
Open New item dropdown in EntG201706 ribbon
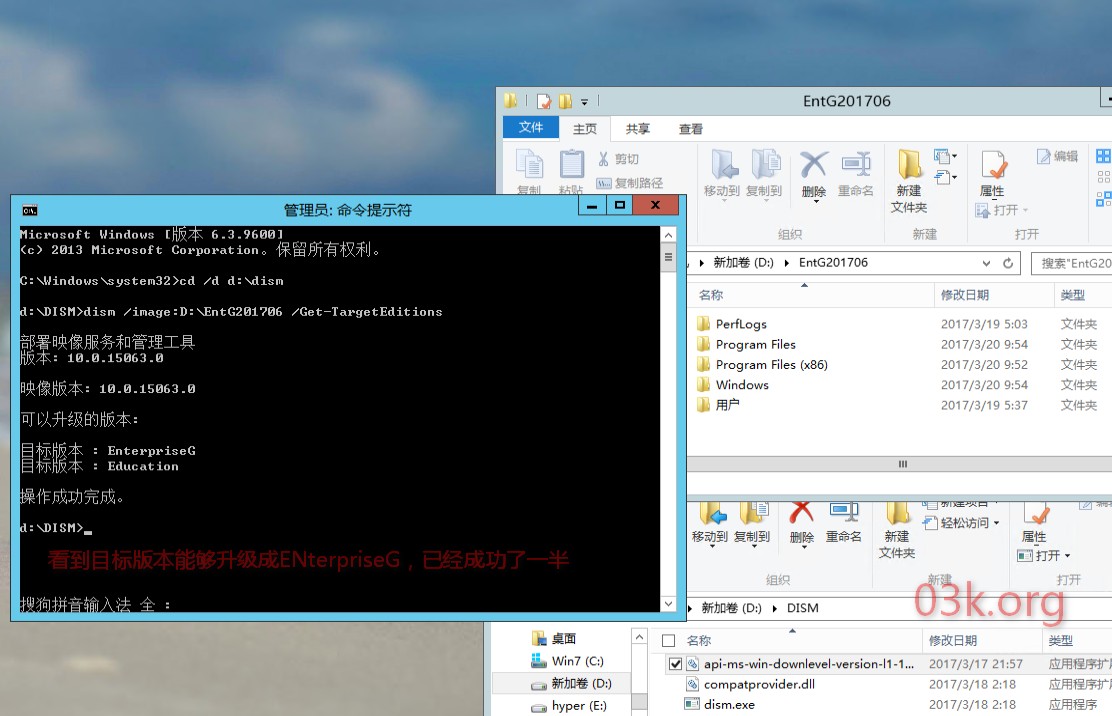click(x=945, y=156)
